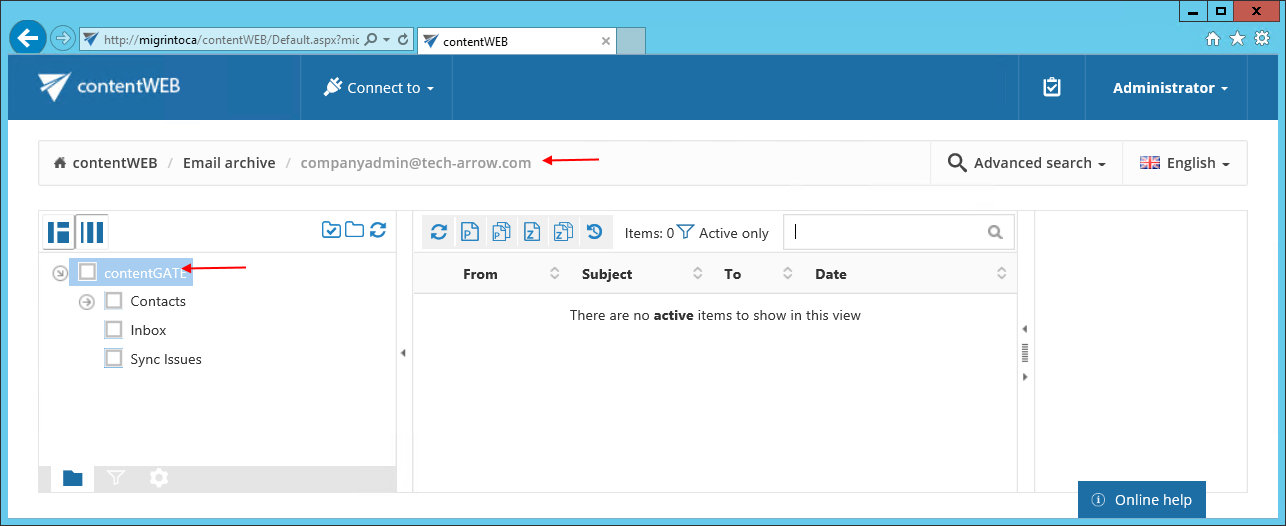This screenshot has width=1286, height=526.
Task: Click the select-all folders check icon
Action: [331, 230]
